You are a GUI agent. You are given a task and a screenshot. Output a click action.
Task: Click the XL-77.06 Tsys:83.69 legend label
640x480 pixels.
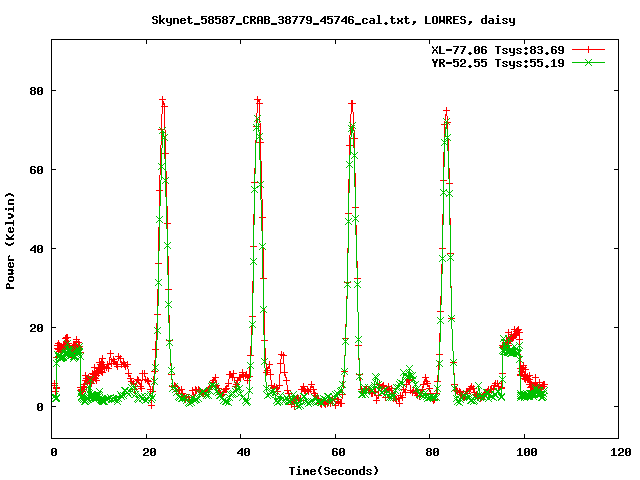(498, 50)
